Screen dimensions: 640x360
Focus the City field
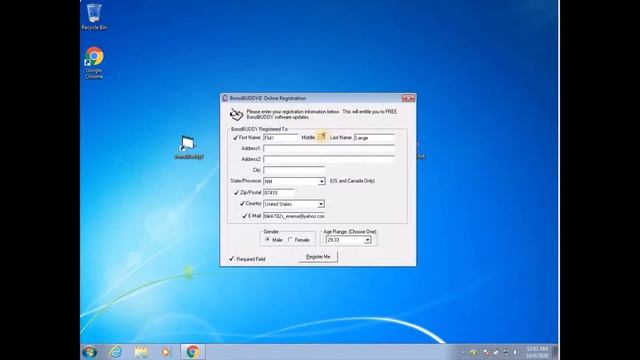pos(294,170)
